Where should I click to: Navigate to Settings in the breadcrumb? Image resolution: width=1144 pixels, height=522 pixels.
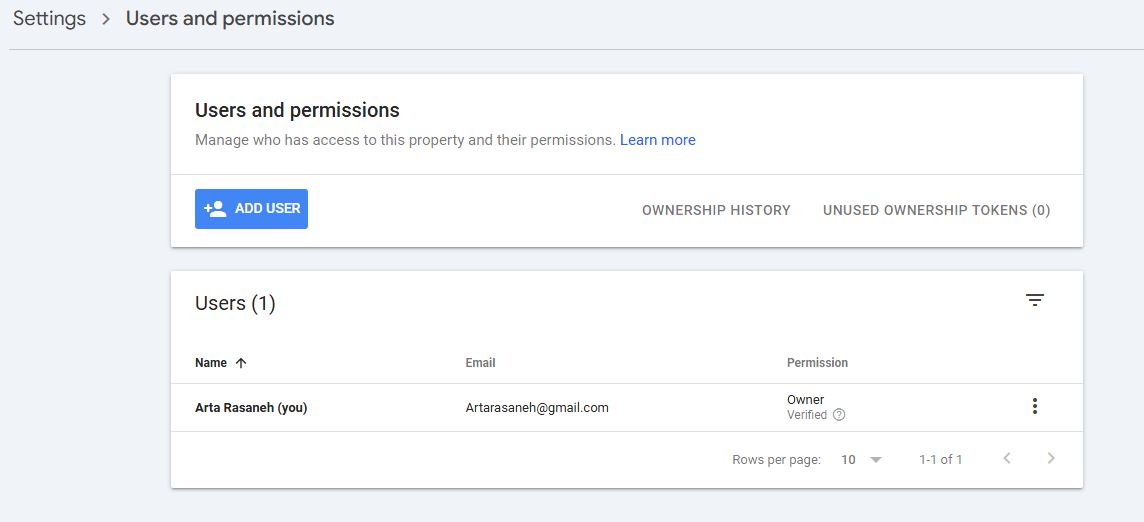(49, 19)
